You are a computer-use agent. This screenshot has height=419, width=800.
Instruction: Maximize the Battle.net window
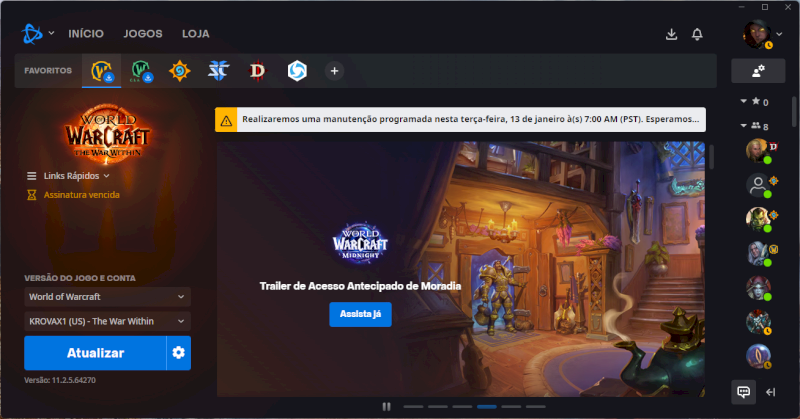click(x=765, y=7)
